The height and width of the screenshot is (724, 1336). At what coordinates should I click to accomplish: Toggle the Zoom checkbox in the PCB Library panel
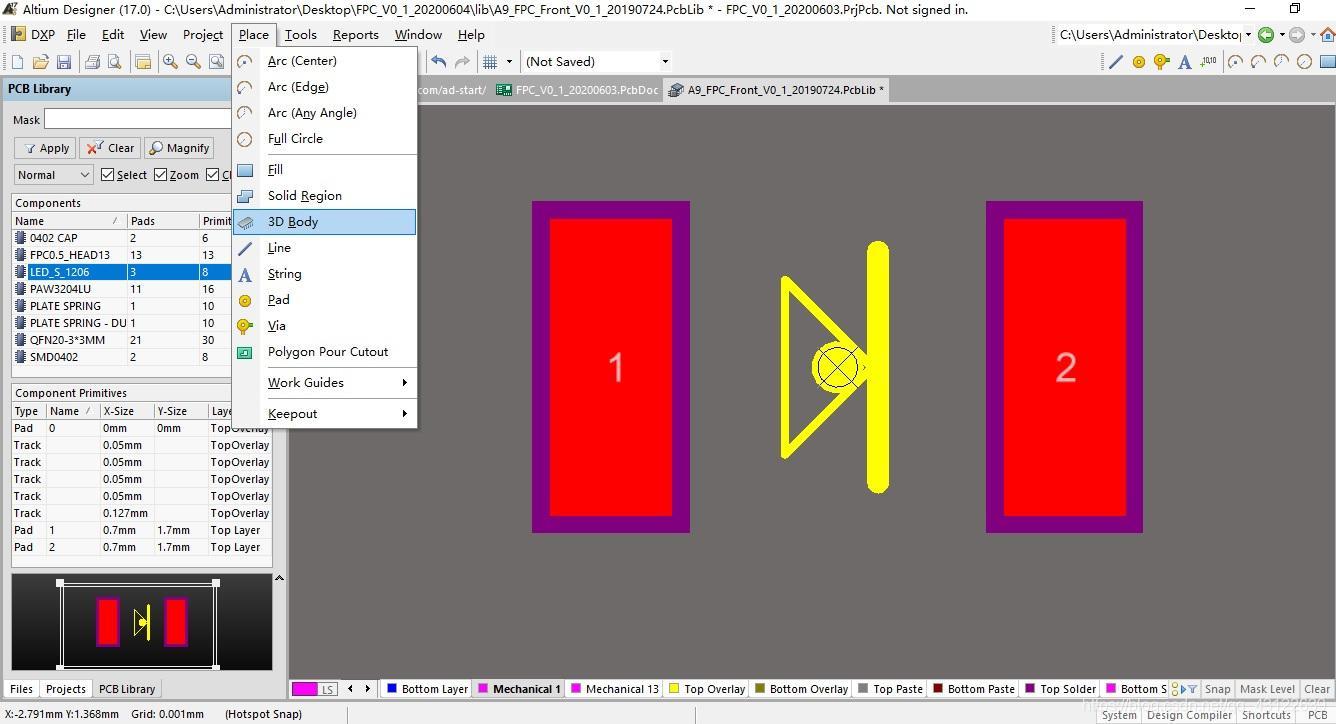point(161,175)
